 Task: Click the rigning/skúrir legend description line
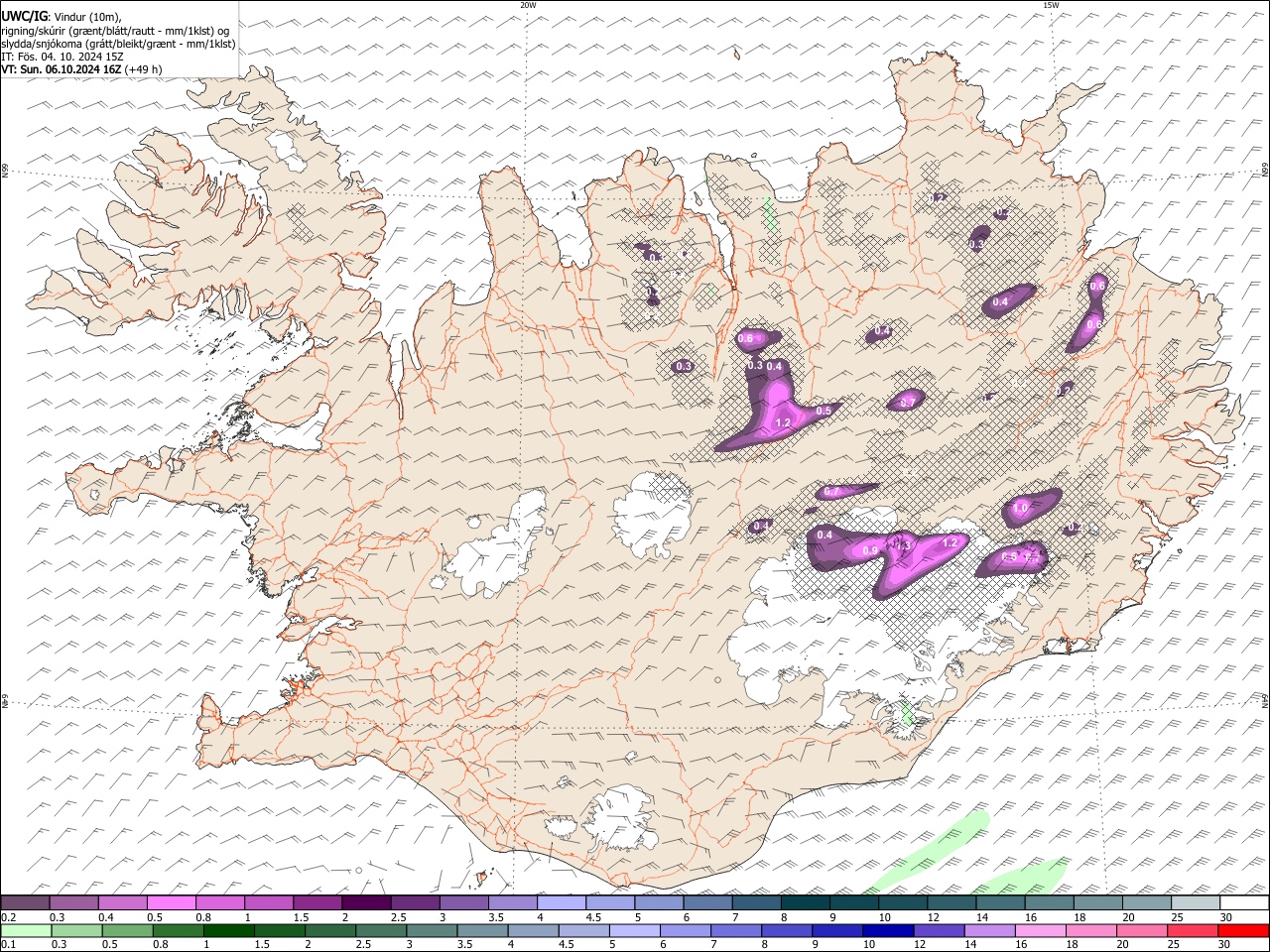[x=116, y=31]
